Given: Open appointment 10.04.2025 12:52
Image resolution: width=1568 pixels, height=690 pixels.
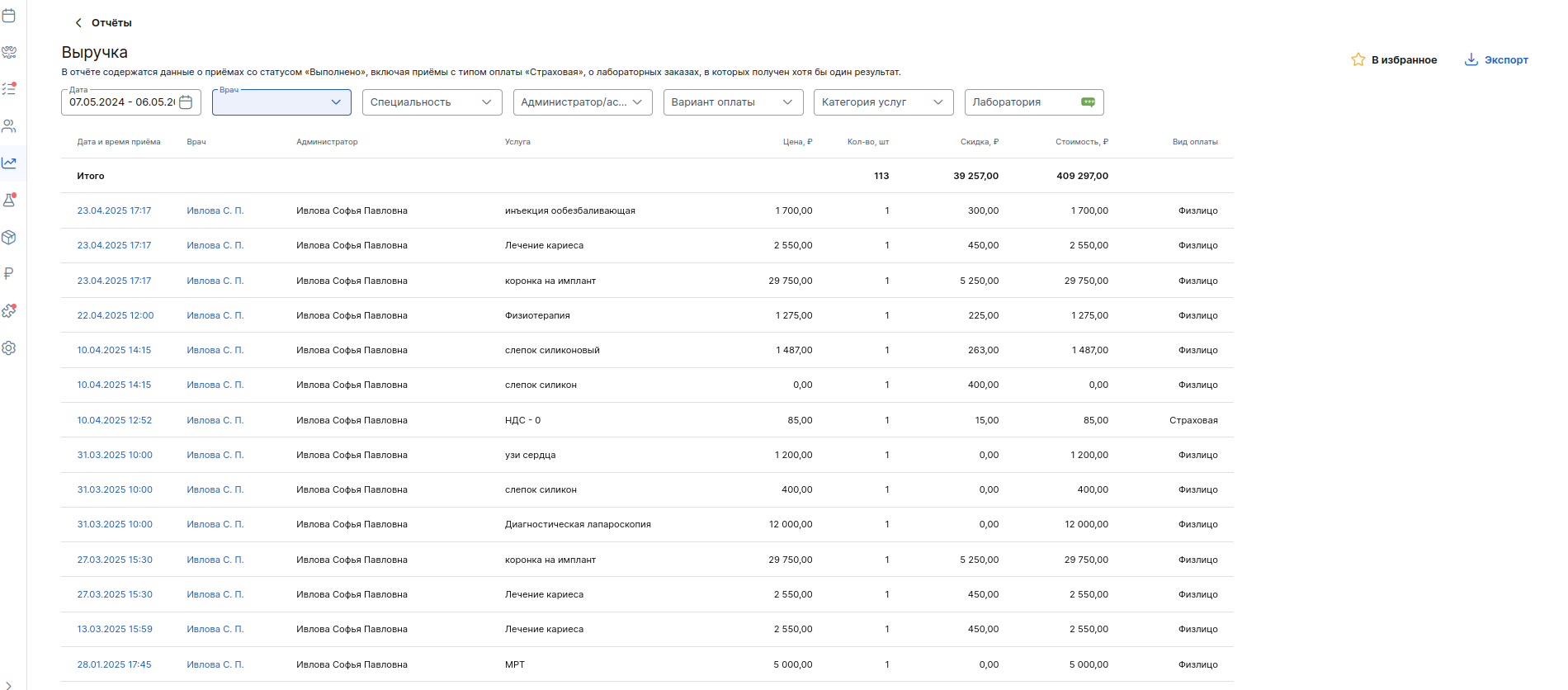Looking at the screenshot, I should pos(115,420).
